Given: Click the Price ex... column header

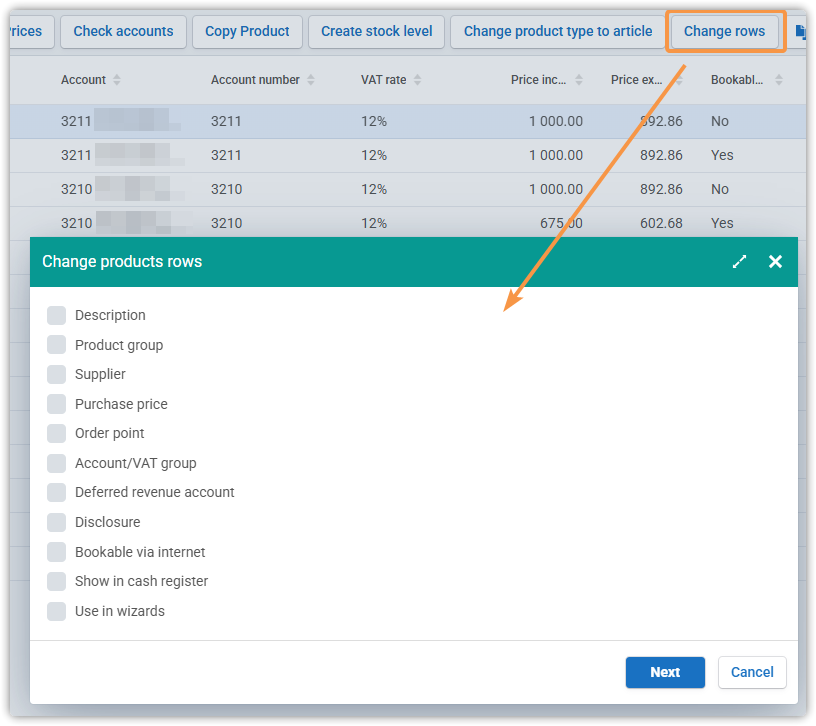Looking at the screenshot, I should pyautogui.click(x=636, y=80).
